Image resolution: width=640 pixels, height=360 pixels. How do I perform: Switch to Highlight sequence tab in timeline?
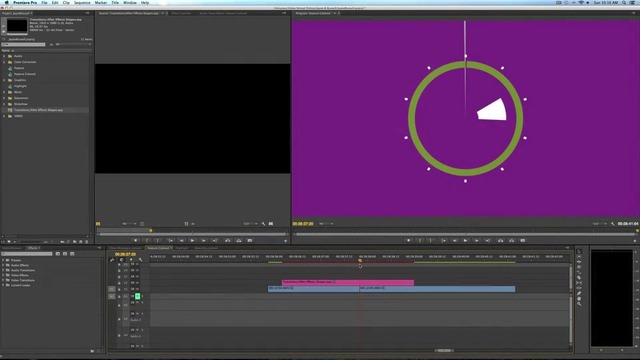click(x=182, y=248)
